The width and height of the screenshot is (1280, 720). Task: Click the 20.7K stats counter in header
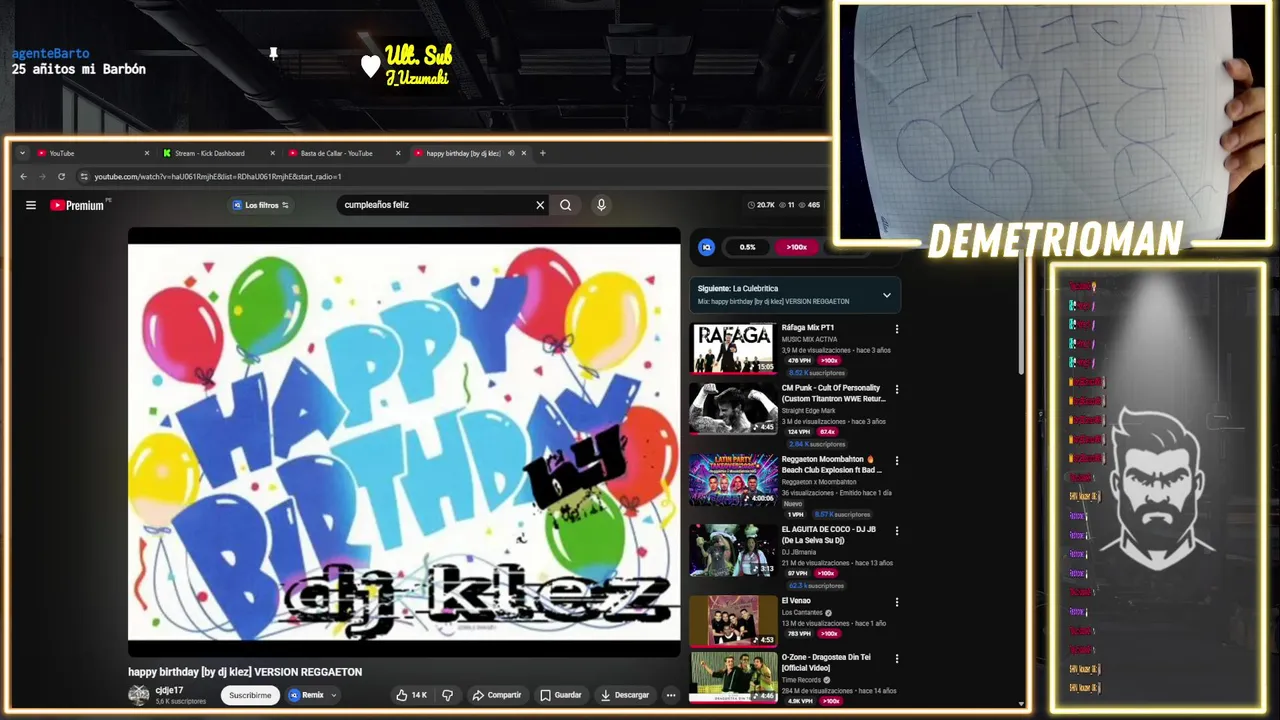click(x=761, y=205)
